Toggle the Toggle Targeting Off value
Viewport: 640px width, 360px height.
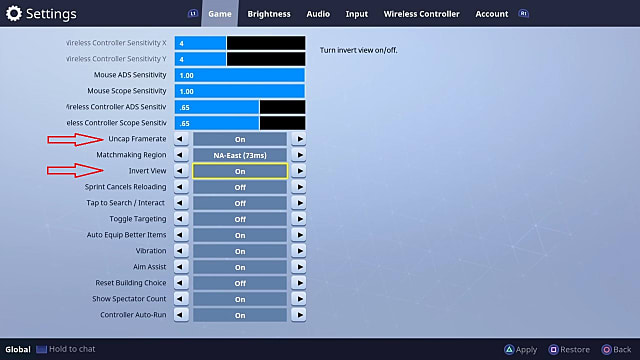240,219
